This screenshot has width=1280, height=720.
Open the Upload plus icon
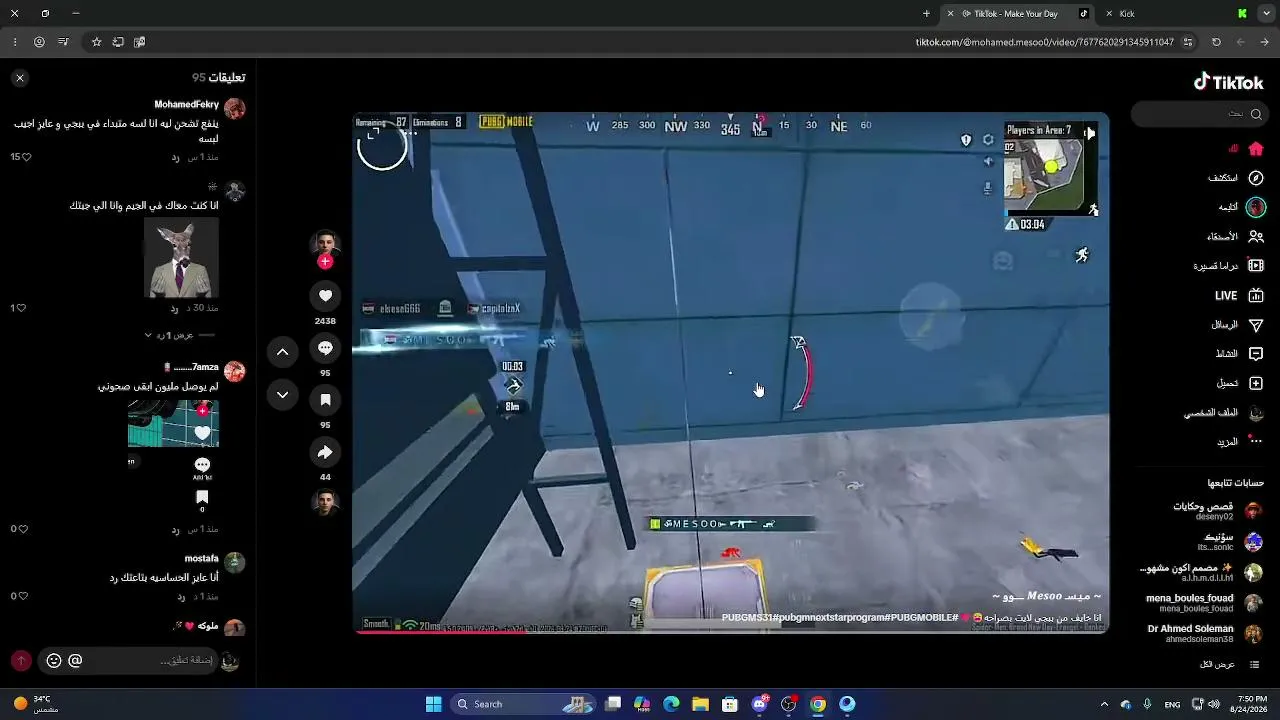1256,383
